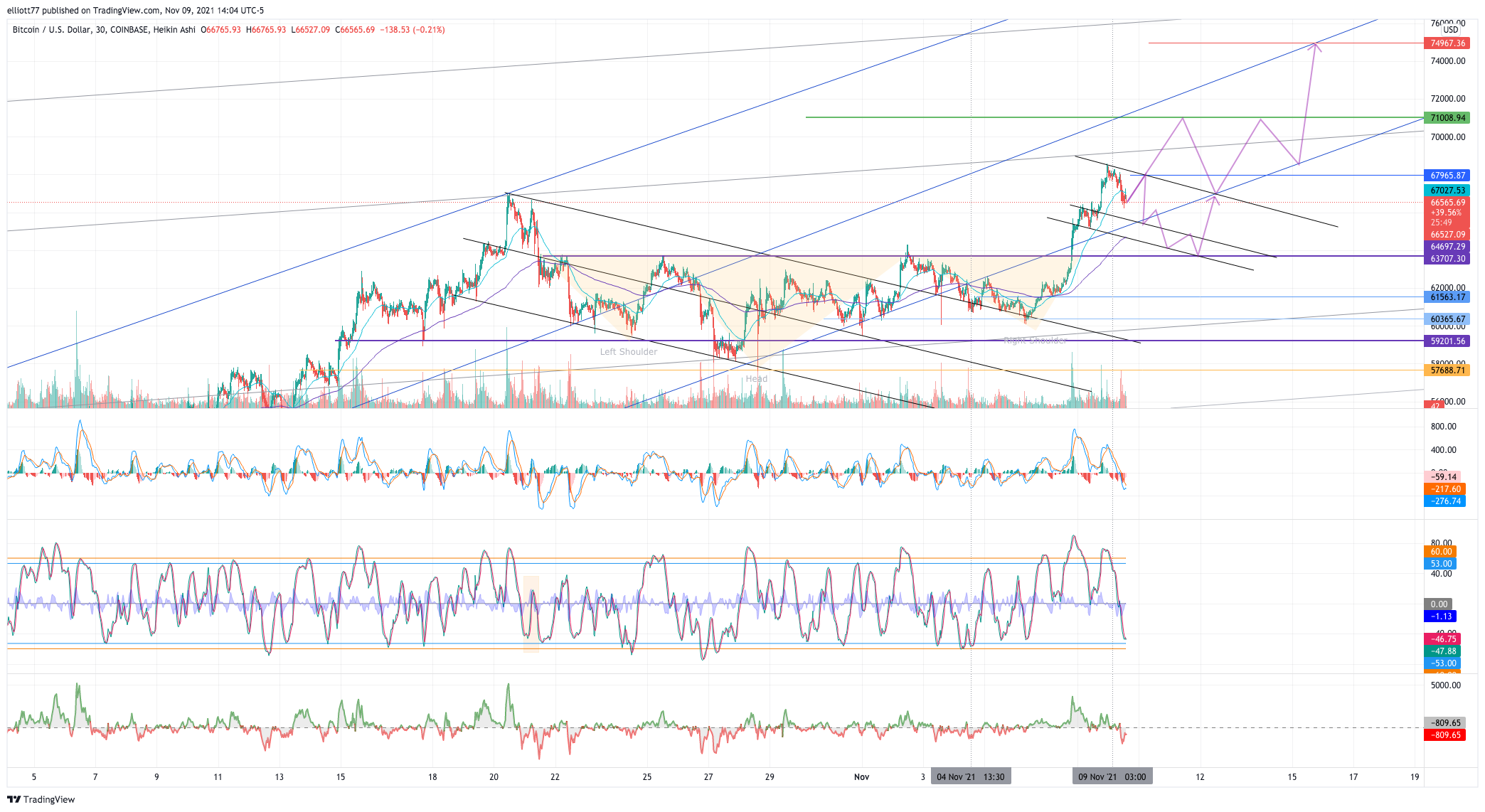
Task: Click the orange 57688.71 price label
Action: point(1447,370)
